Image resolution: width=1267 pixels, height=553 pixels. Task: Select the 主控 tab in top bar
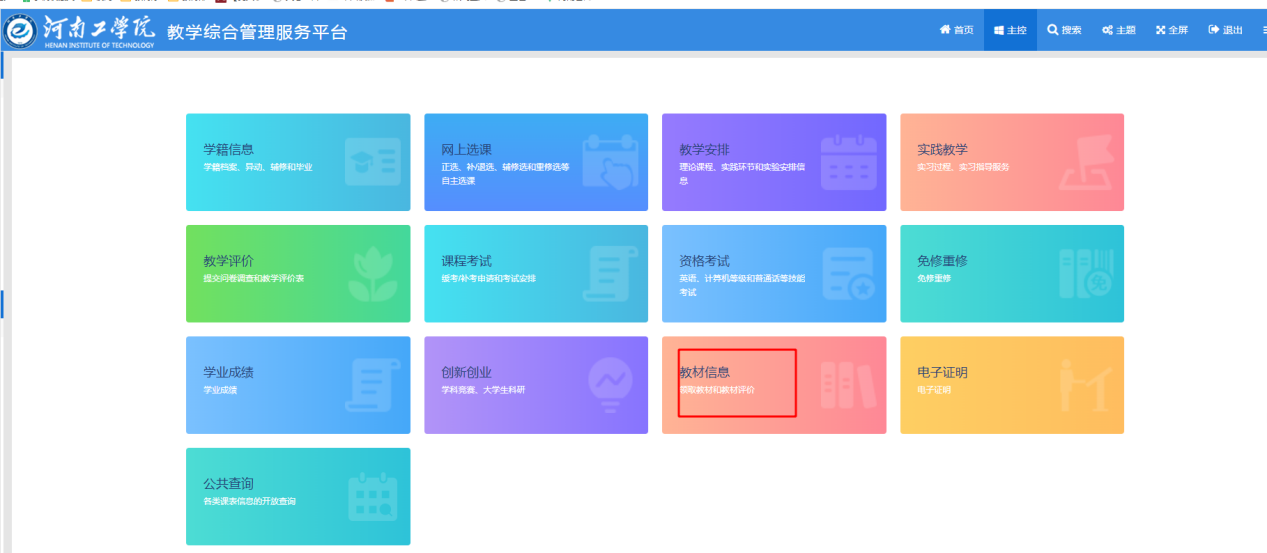click(x=1010, y=30)
